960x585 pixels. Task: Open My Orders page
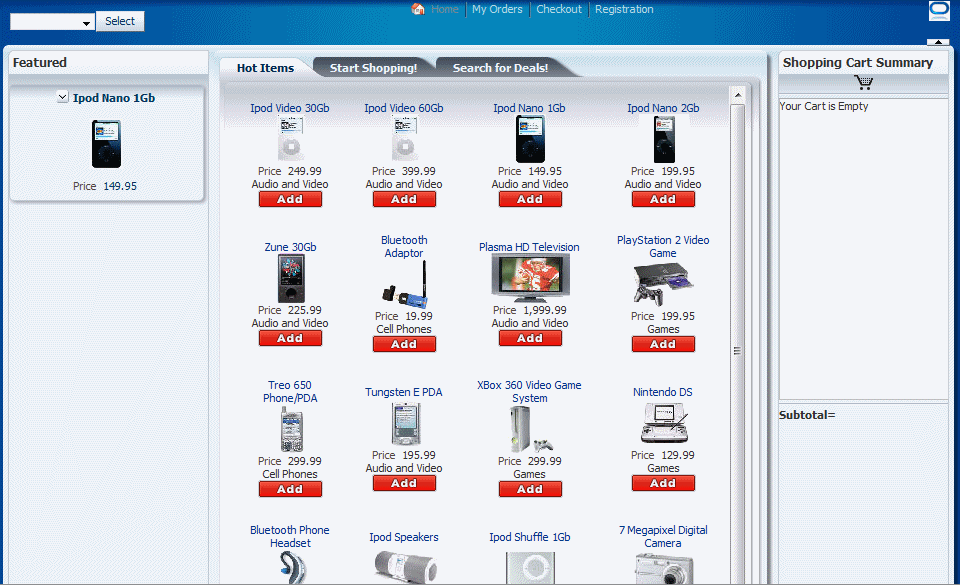click(x=497, y=9)
